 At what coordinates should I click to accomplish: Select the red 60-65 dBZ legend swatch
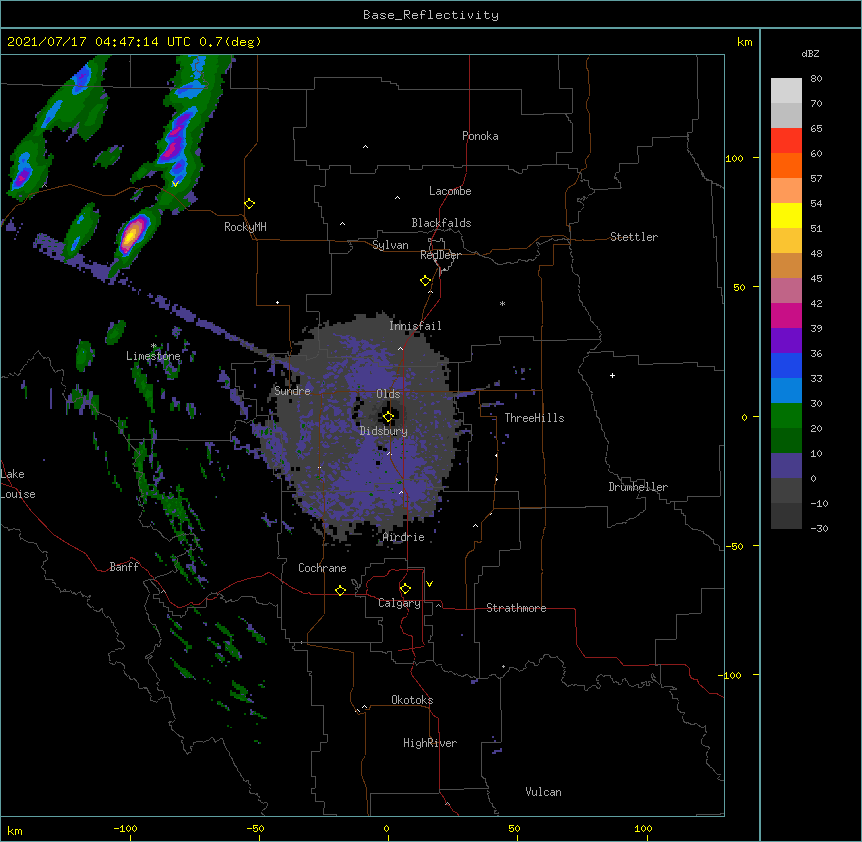coord(786,141)
